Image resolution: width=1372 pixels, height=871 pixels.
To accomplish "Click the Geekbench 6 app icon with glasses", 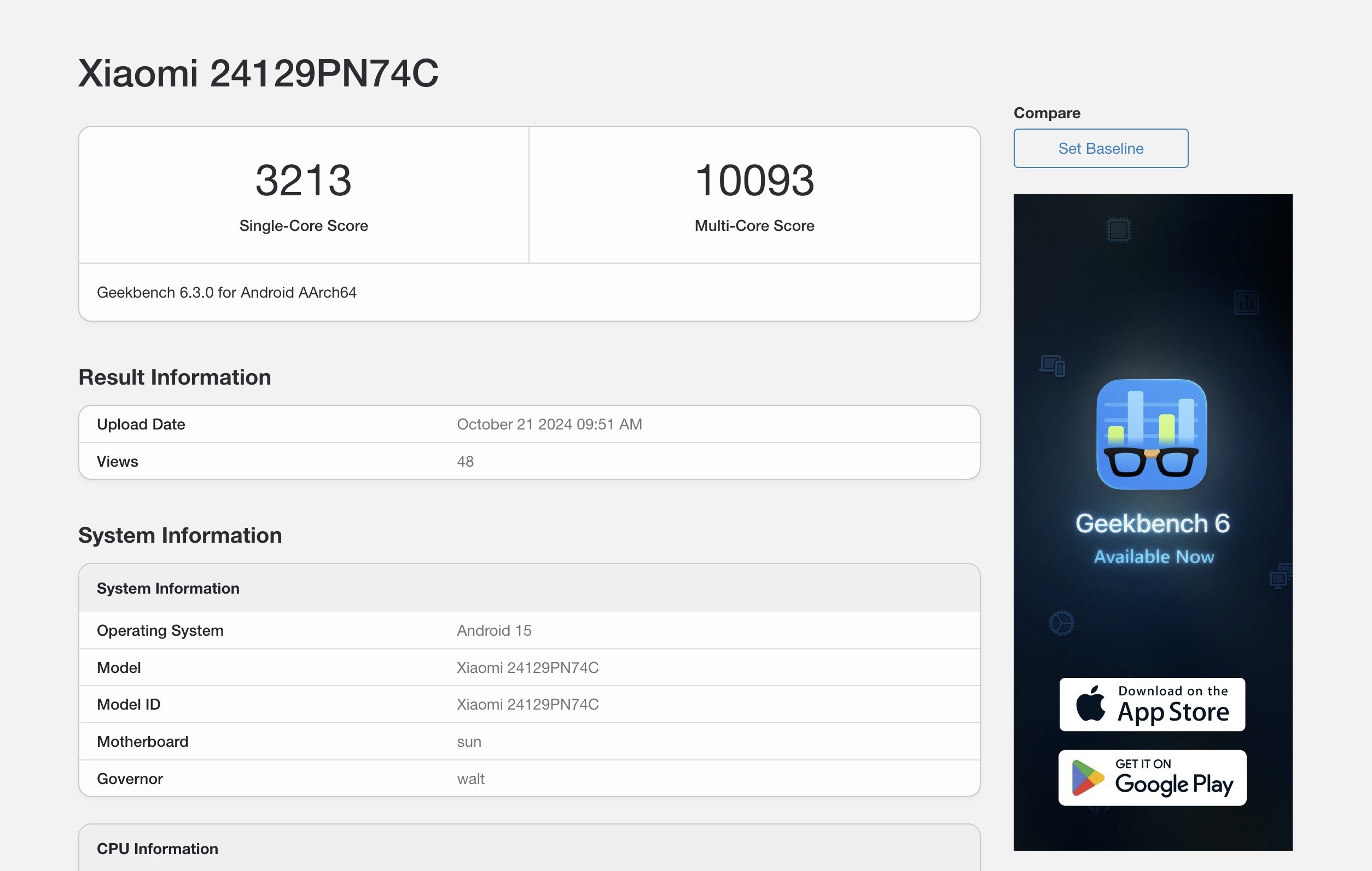I will coord(1152,434).
